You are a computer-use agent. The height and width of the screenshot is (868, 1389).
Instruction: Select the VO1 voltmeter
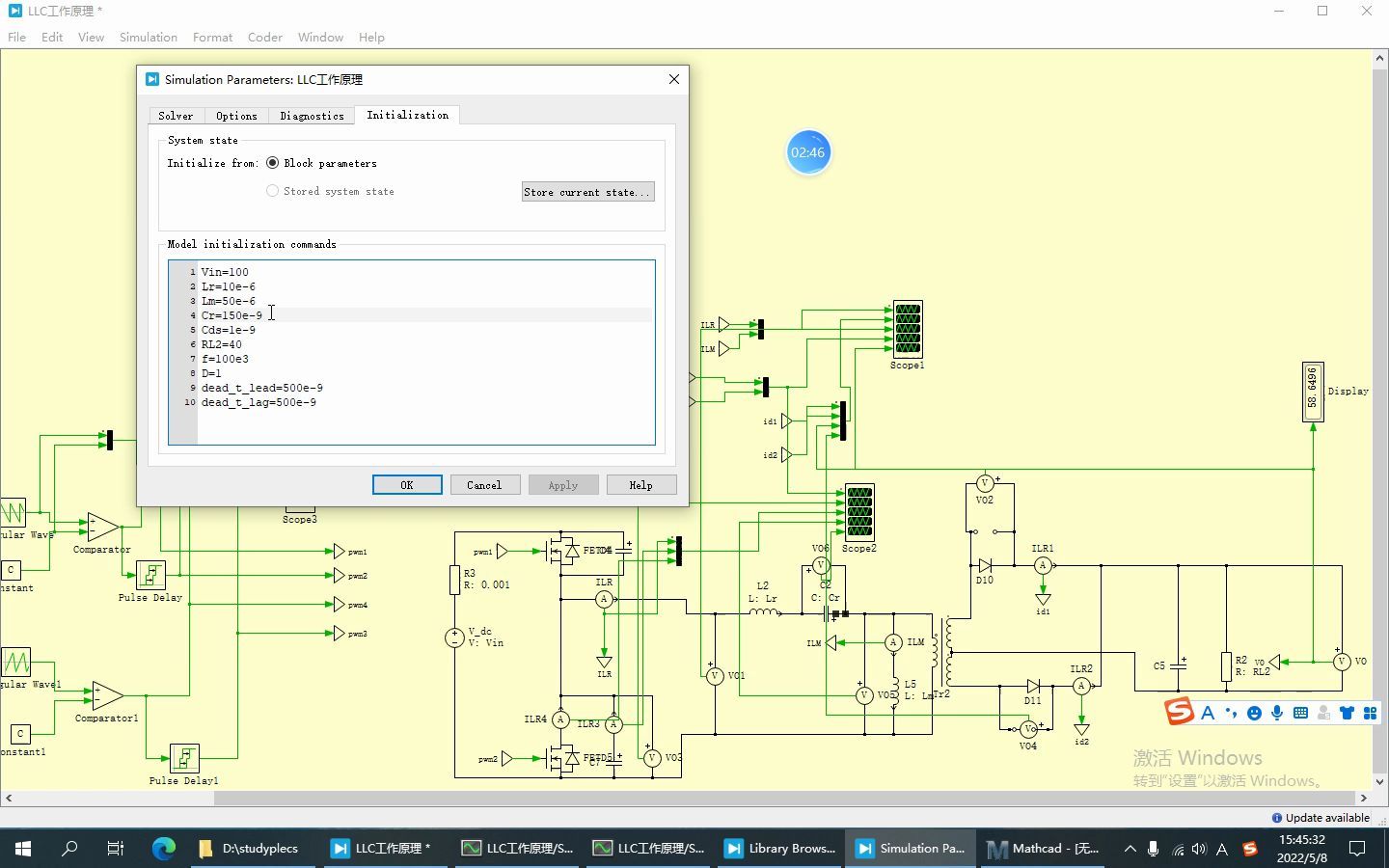[x=715, y=676]
